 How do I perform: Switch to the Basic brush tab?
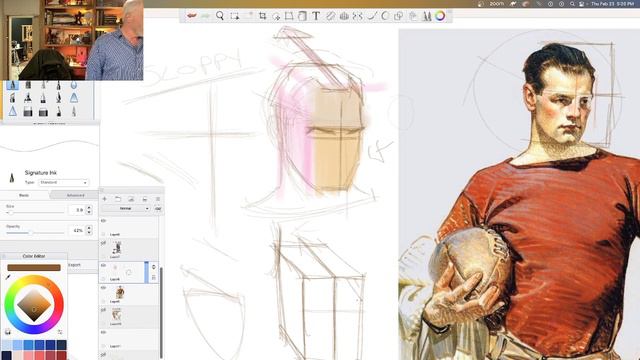click(x=24, y=196)
